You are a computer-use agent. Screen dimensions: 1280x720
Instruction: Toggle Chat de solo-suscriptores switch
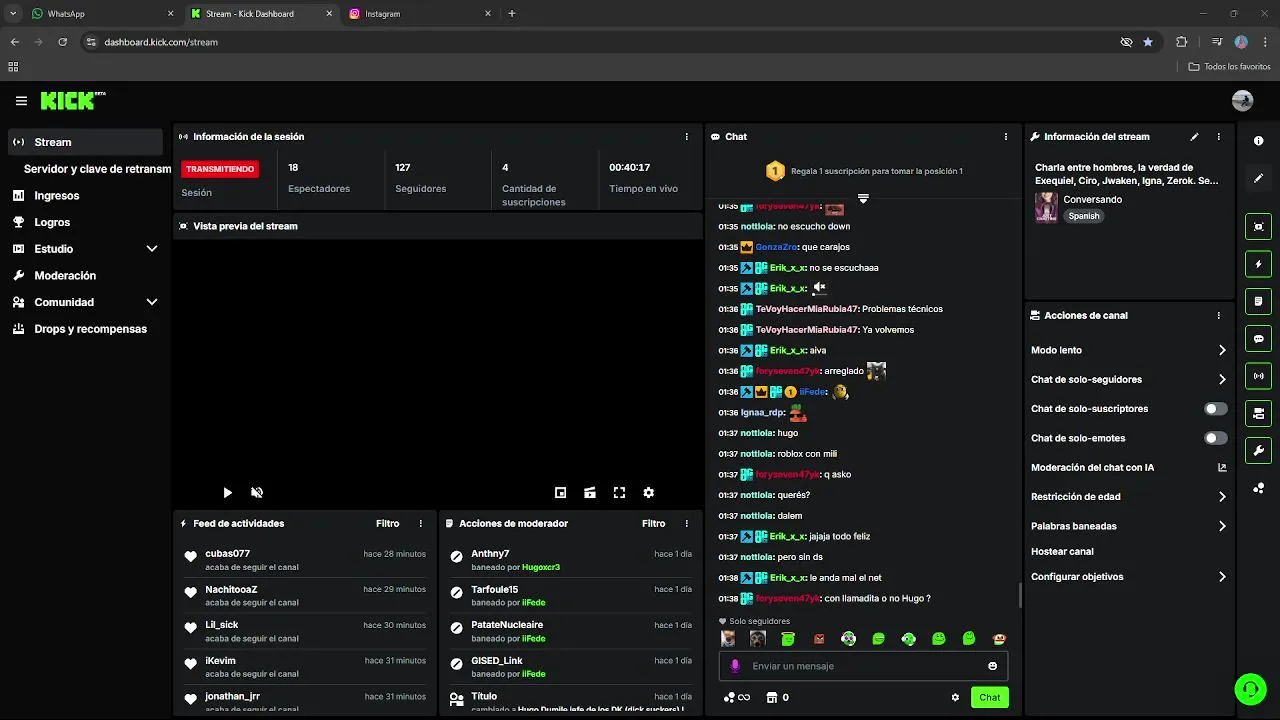click(1216, 409)
